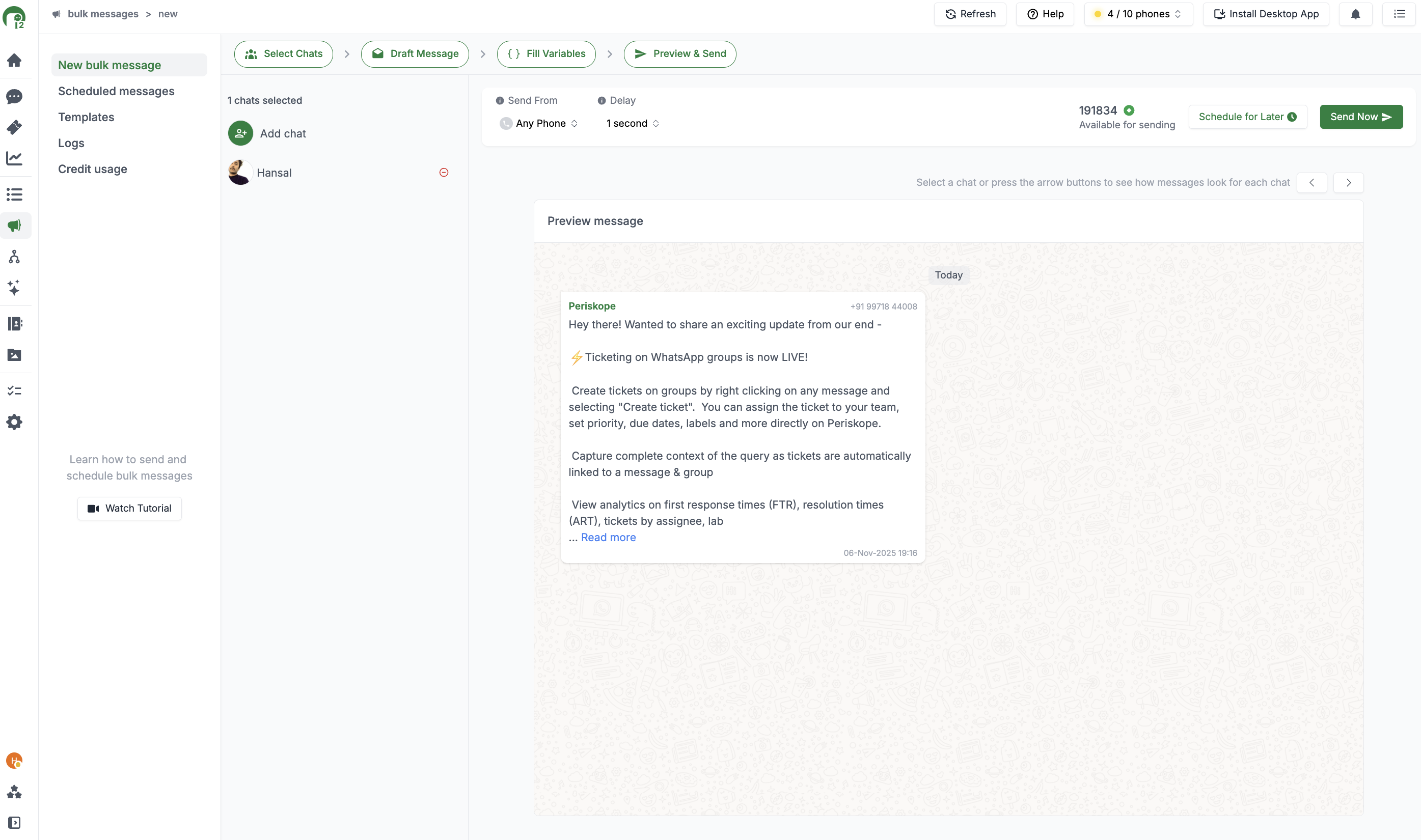Open the integrations flow icon in sidebar
Screen dimensions: 1421x840
pos(14,257)
